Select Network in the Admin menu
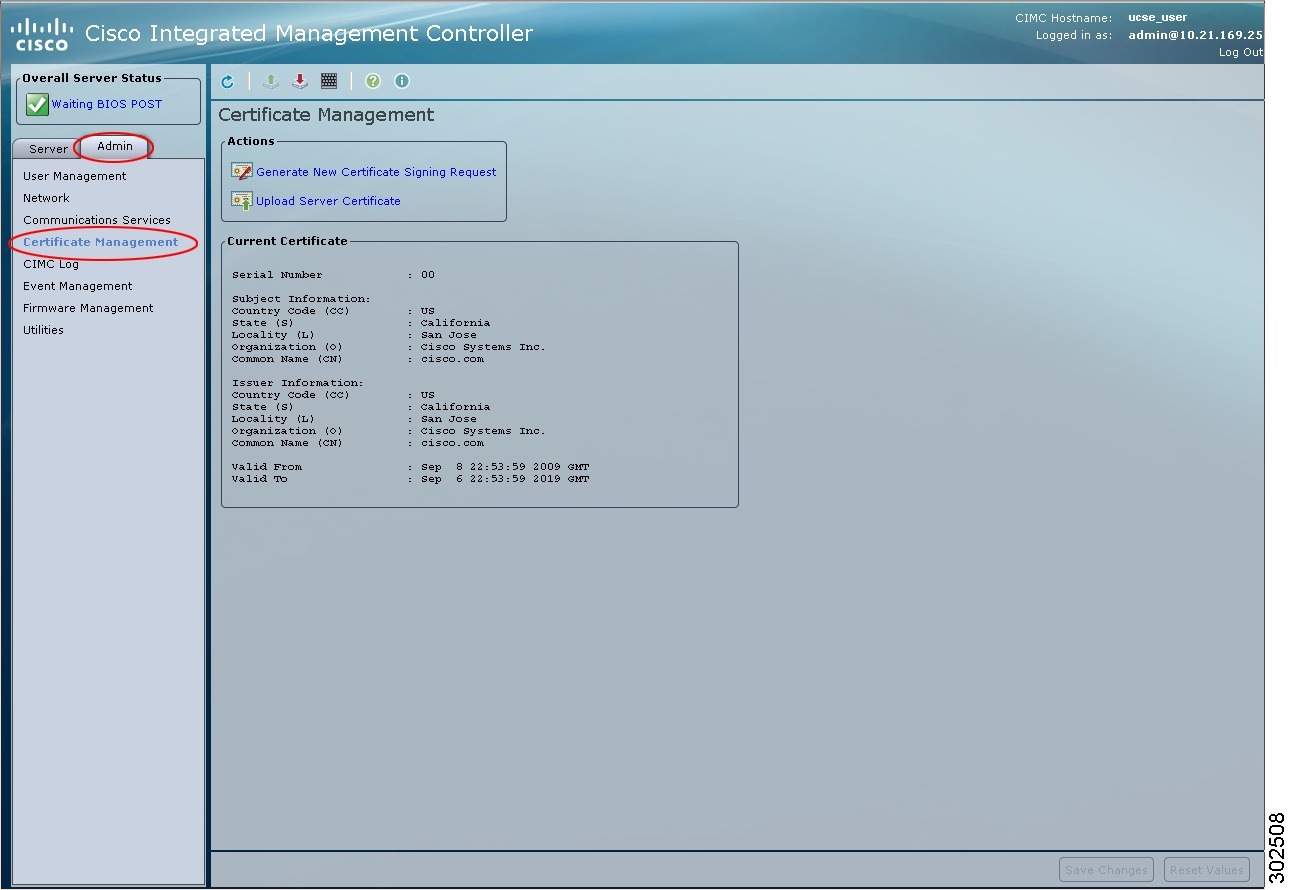This screenshot has width=1290, height=890. 46,197
